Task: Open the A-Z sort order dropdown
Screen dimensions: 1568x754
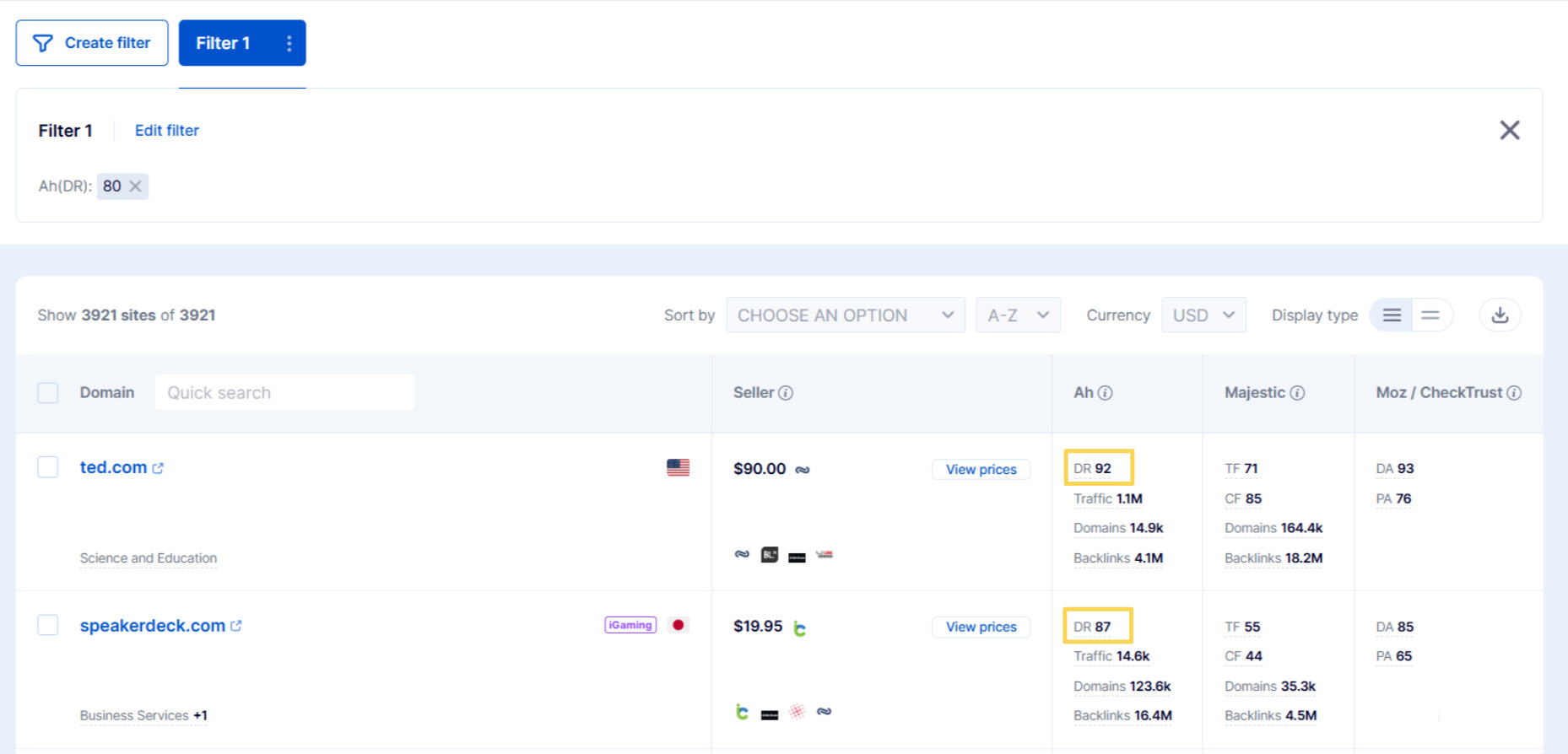Action: [x=1018, y=315]
